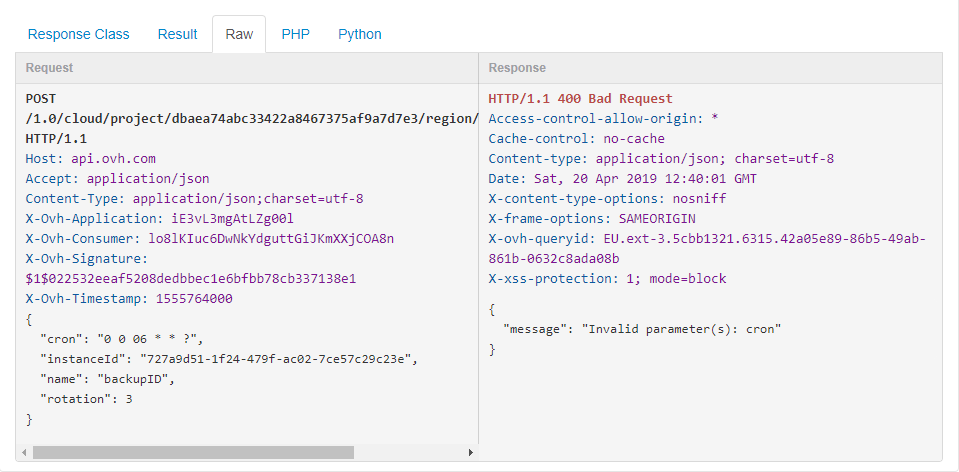Screen dimensions: 959x472
Task: Click the X-Ovh-Signature hash value
Action: tap(190, 279)
